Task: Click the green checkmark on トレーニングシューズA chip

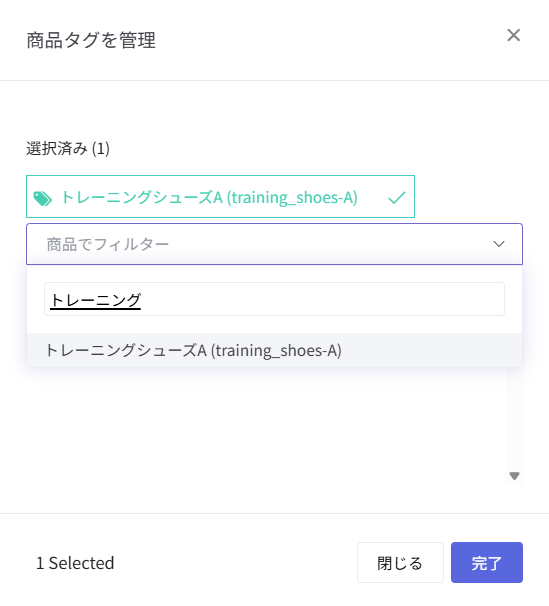Action: [396, 197]
